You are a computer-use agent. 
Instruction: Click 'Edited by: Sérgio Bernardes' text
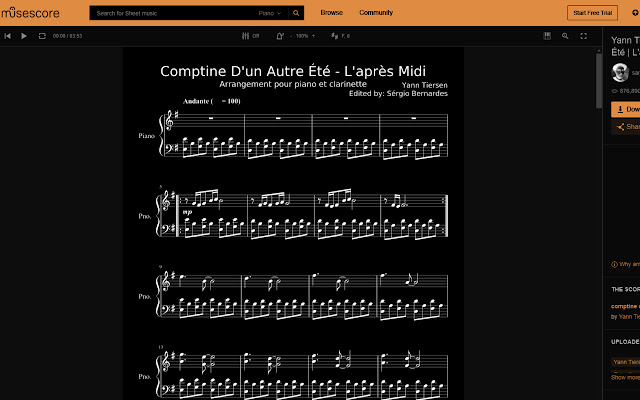pos(398,93)
